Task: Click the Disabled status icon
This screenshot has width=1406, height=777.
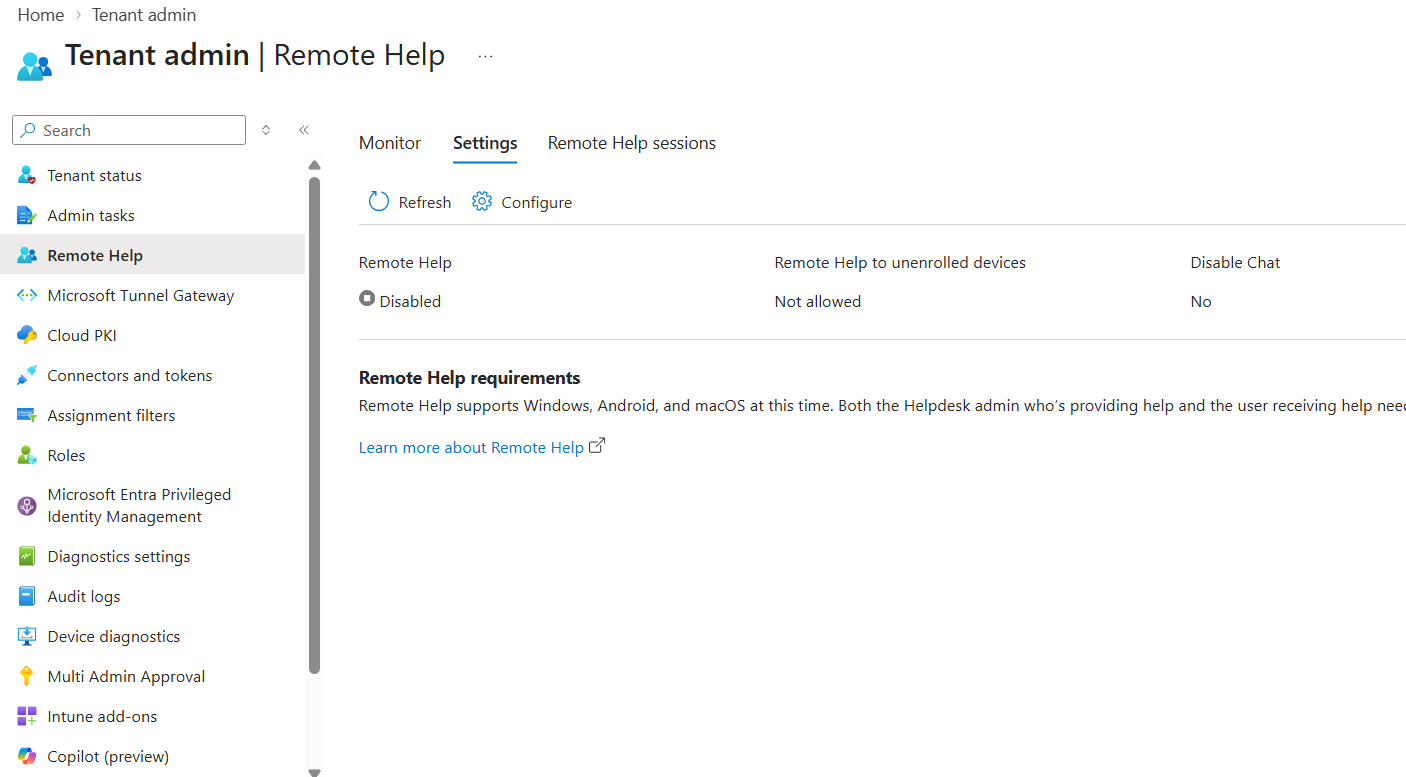Action: (x=367, y=298)
